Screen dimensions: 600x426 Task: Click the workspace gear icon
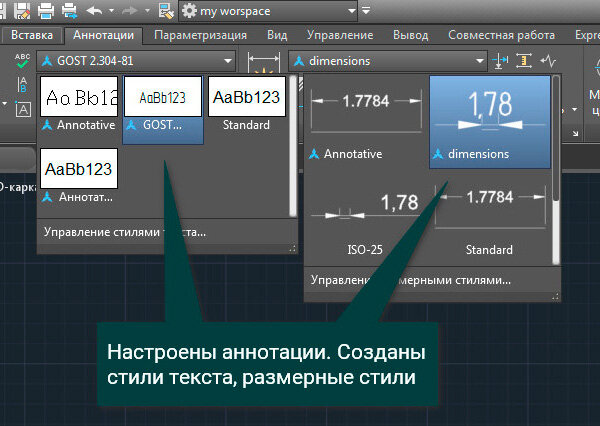pos(189,11)
